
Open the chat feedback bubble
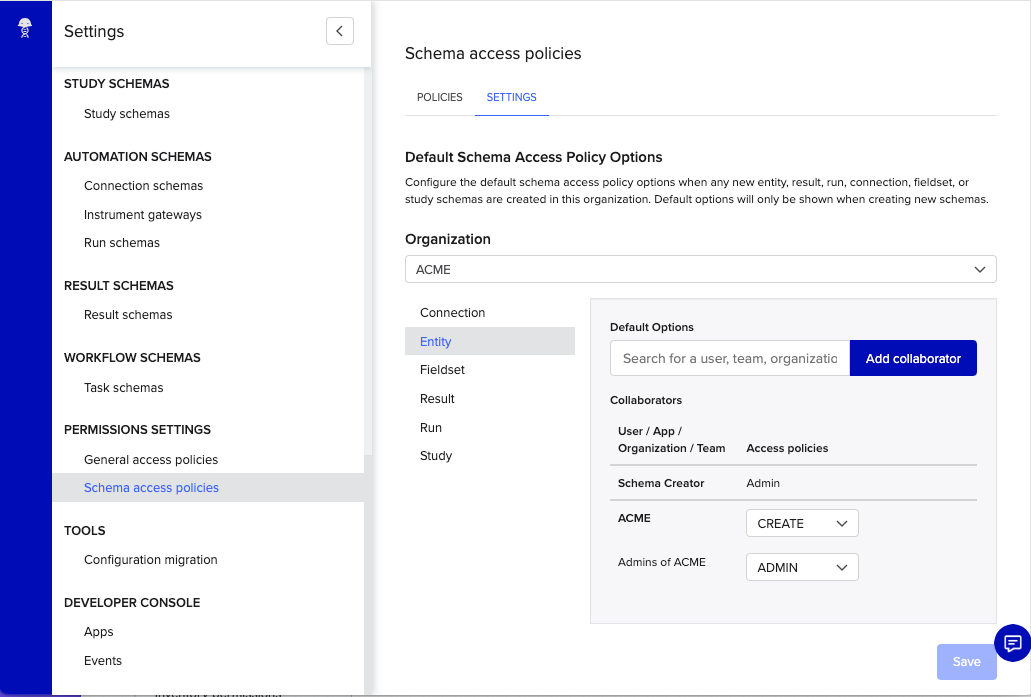(1013, 643)
